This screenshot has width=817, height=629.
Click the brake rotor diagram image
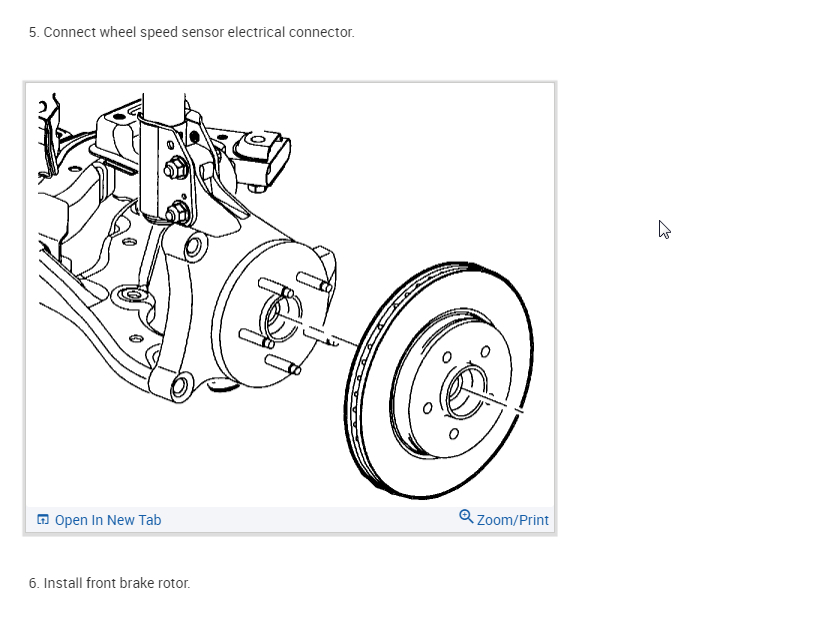click(290, 295)
